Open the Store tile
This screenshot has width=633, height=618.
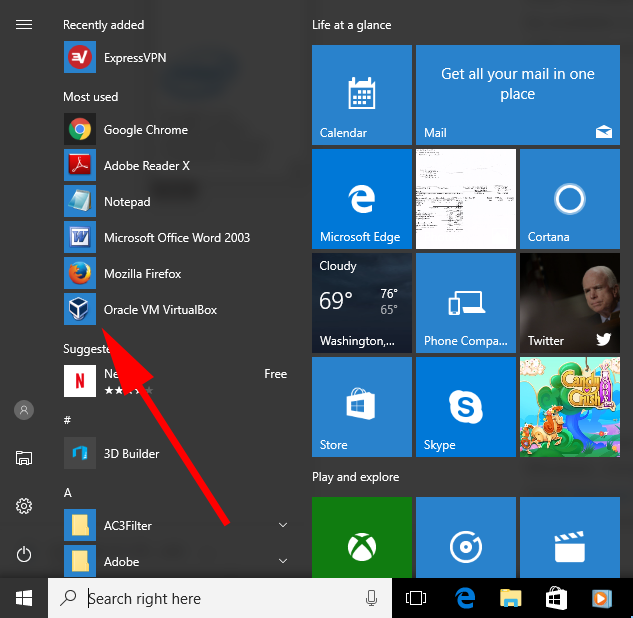(x=362, y=407)
